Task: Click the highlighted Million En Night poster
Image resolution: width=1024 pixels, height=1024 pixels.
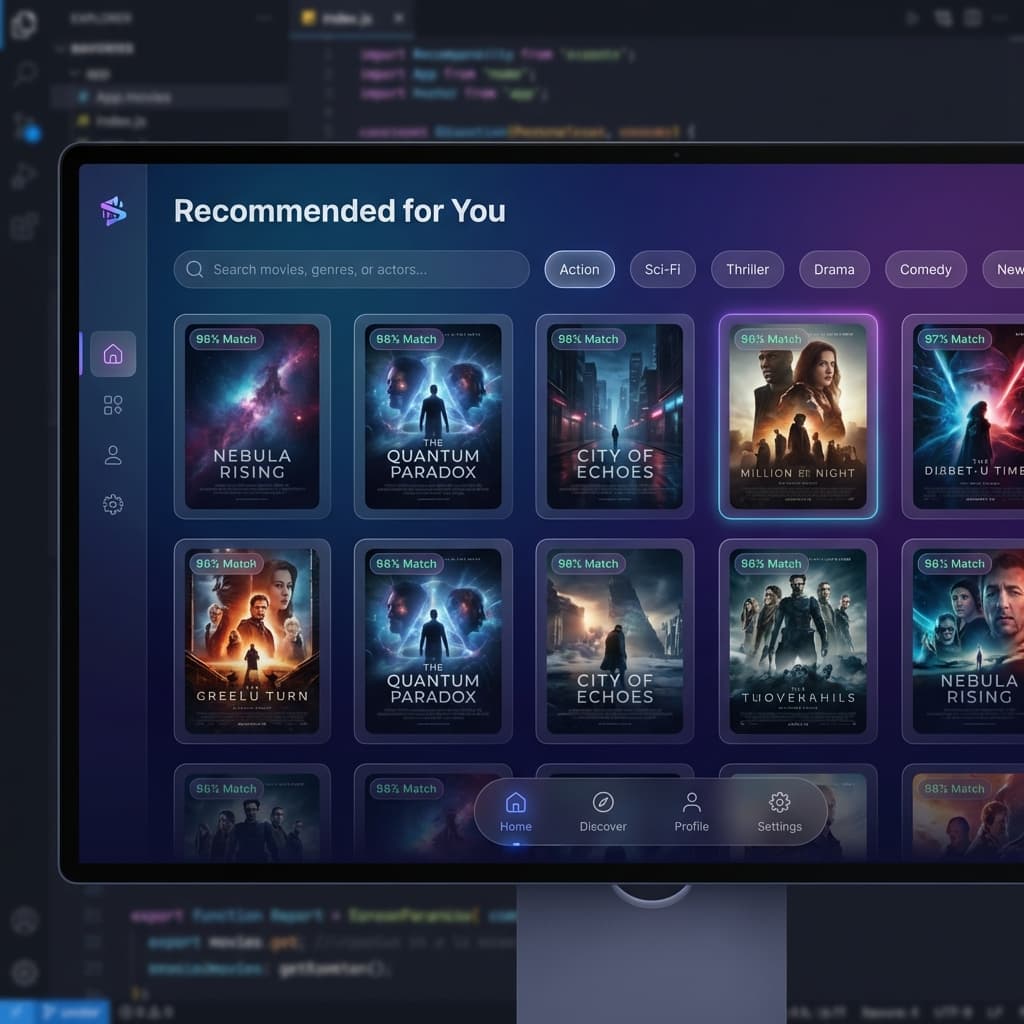Action: click(x=799, y=415)
